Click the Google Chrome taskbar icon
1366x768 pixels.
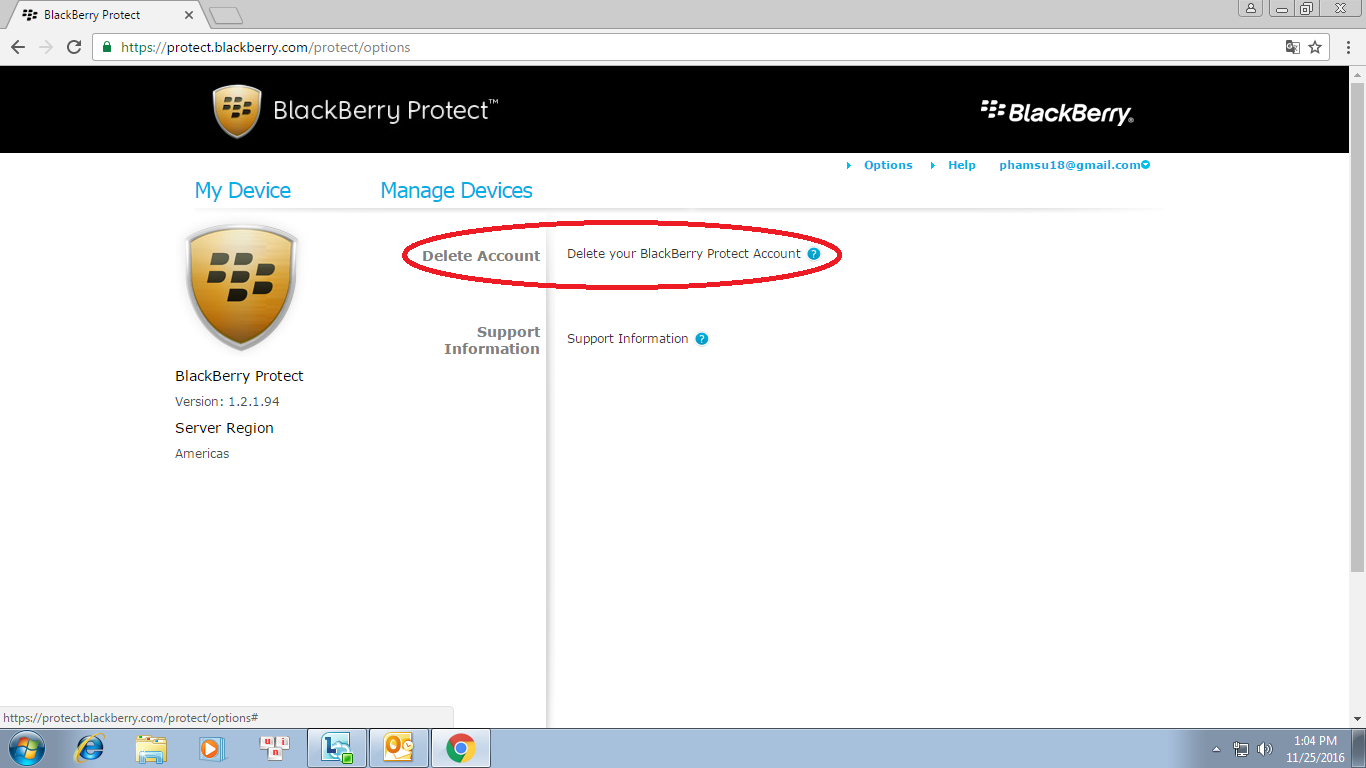click(x=461, y=748)
